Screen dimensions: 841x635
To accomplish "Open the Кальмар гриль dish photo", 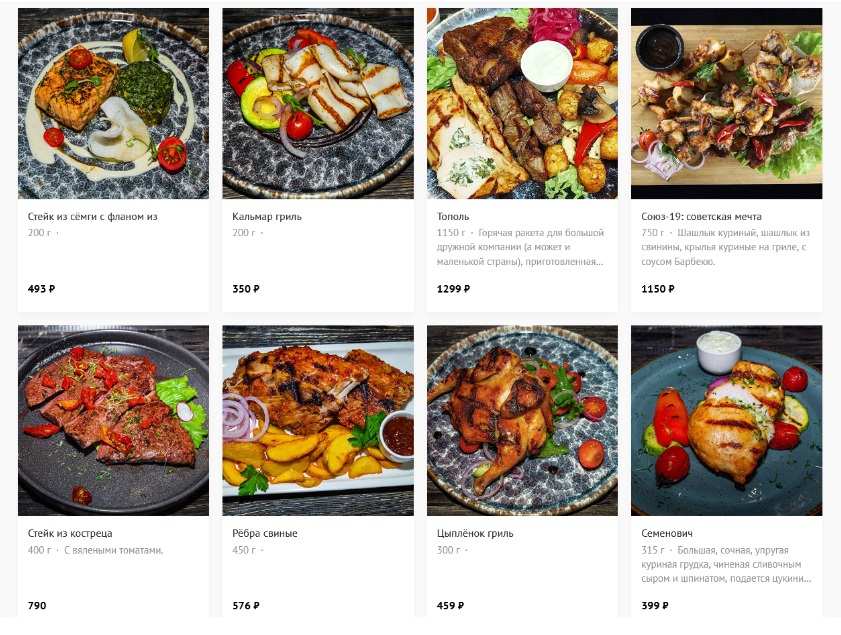I will (x=318, y=103).
